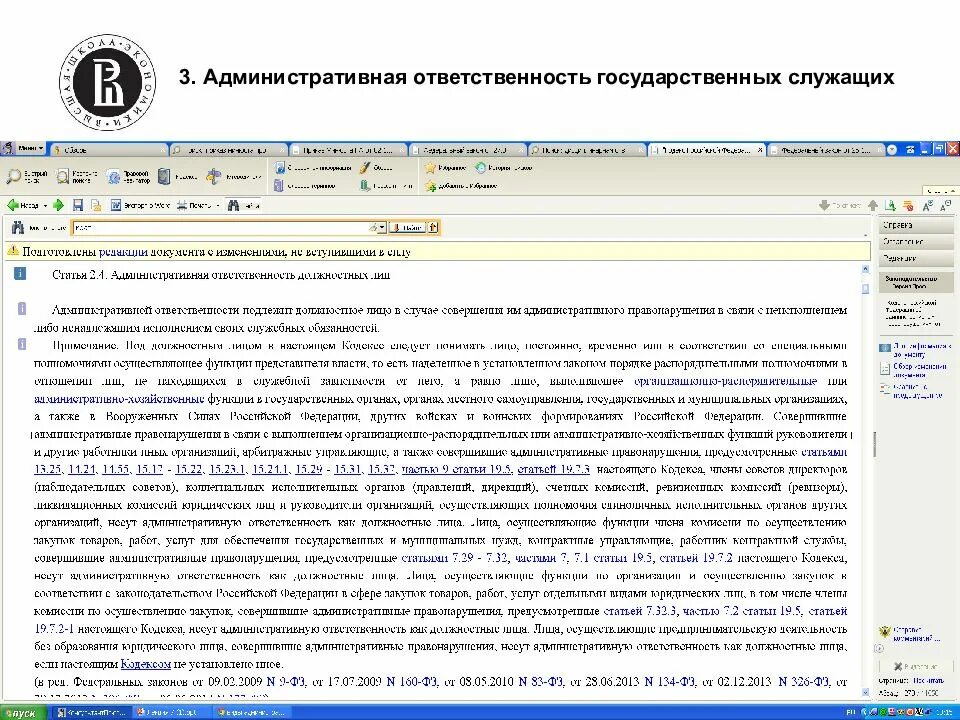Open the статьей 19.7.3 hyperlink
The image size is (960, 720).
click(553, 470)
